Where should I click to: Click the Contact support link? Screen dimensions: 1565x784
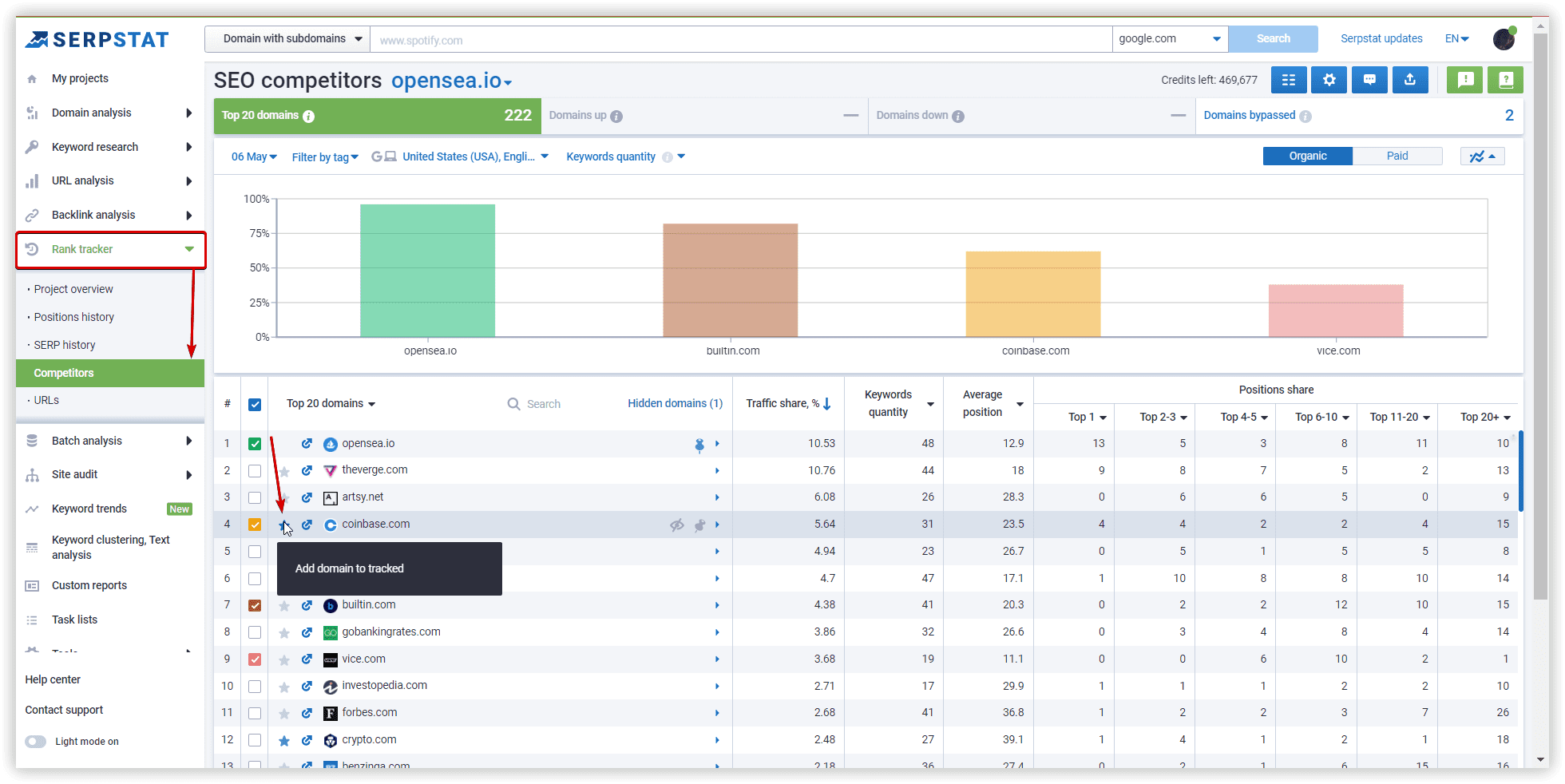click(64, 710)
